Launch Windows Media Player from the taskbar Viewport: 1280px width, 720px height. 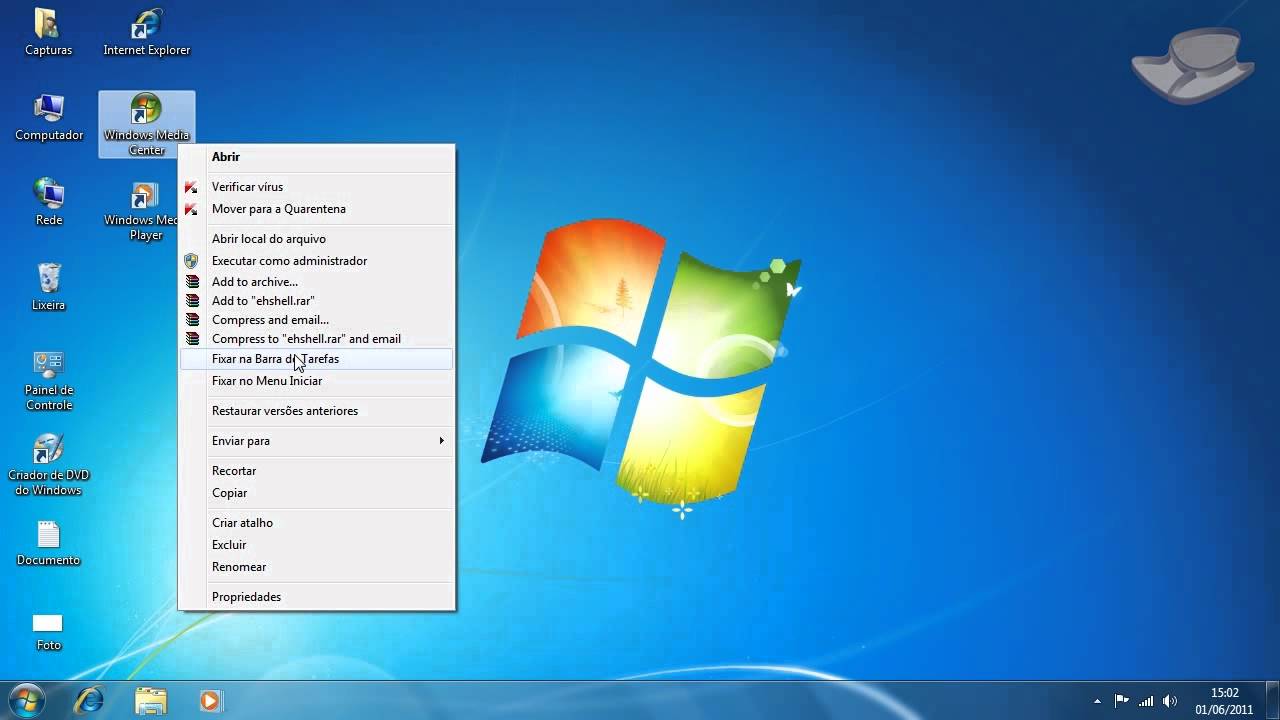click(210, 700)
